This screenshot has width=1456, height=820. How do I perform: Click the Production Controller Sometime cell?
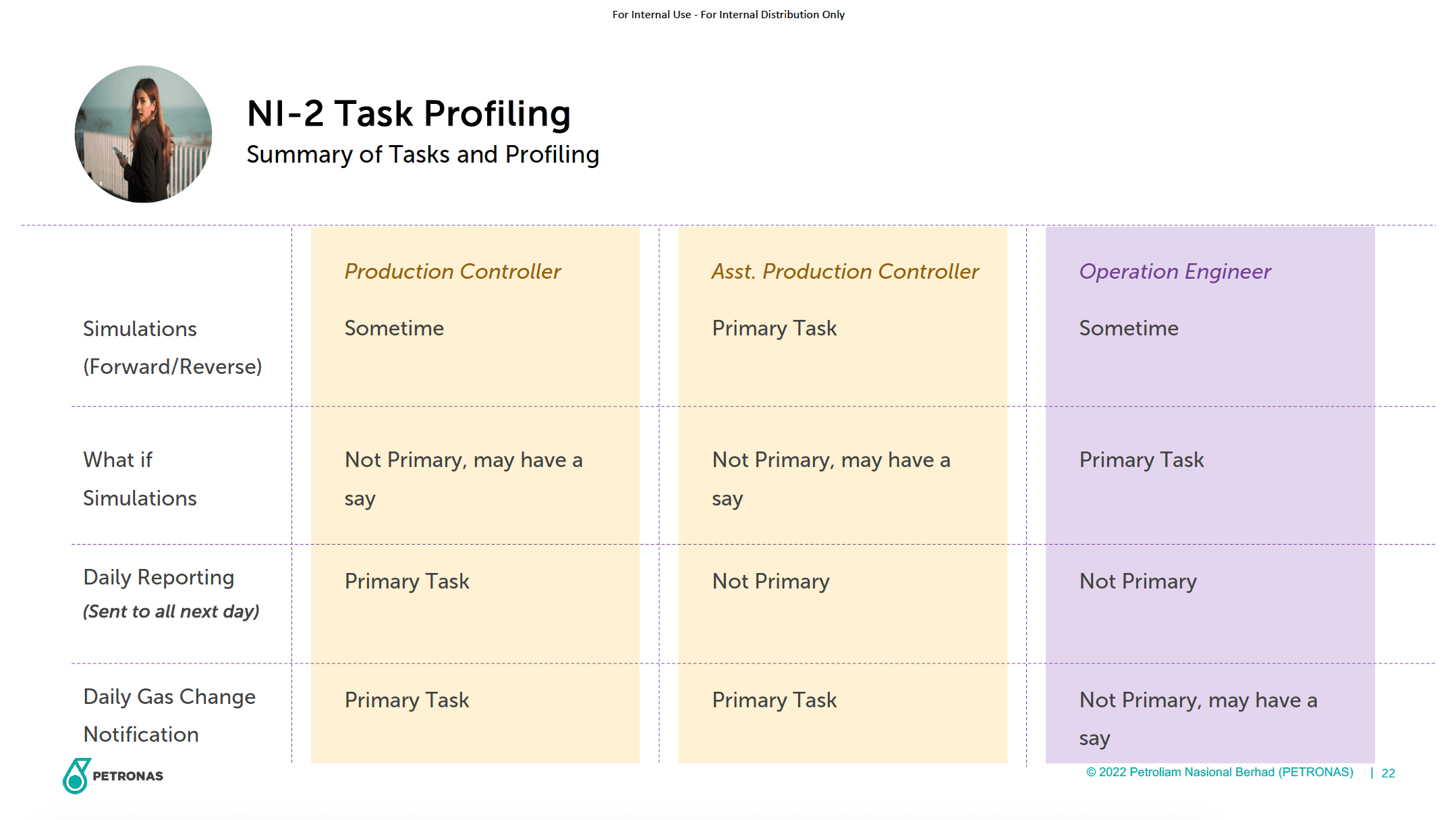394,328
